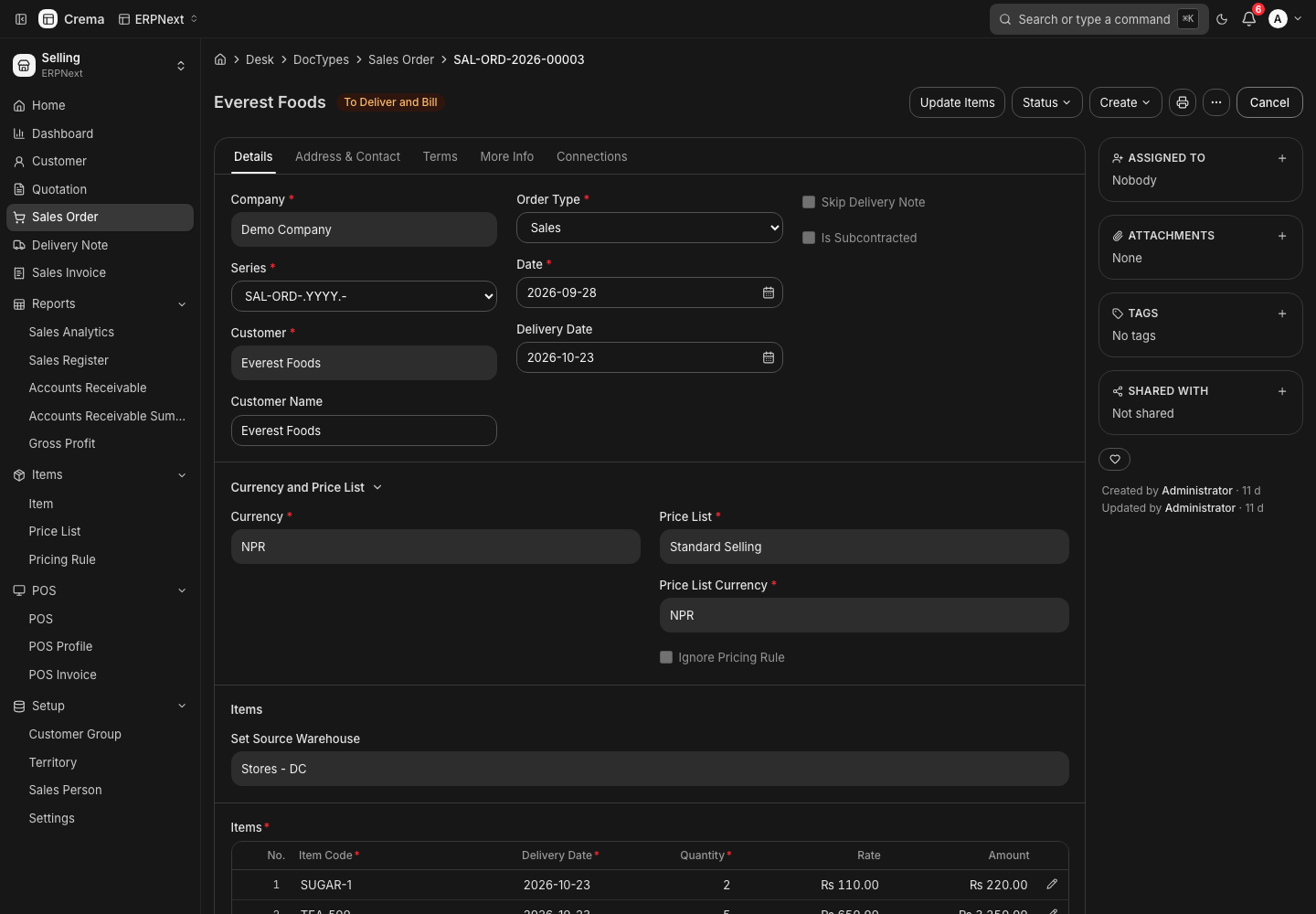The image size is (1316, 914).
Task: Click the Customer Name input field
Action: point(364,430)
